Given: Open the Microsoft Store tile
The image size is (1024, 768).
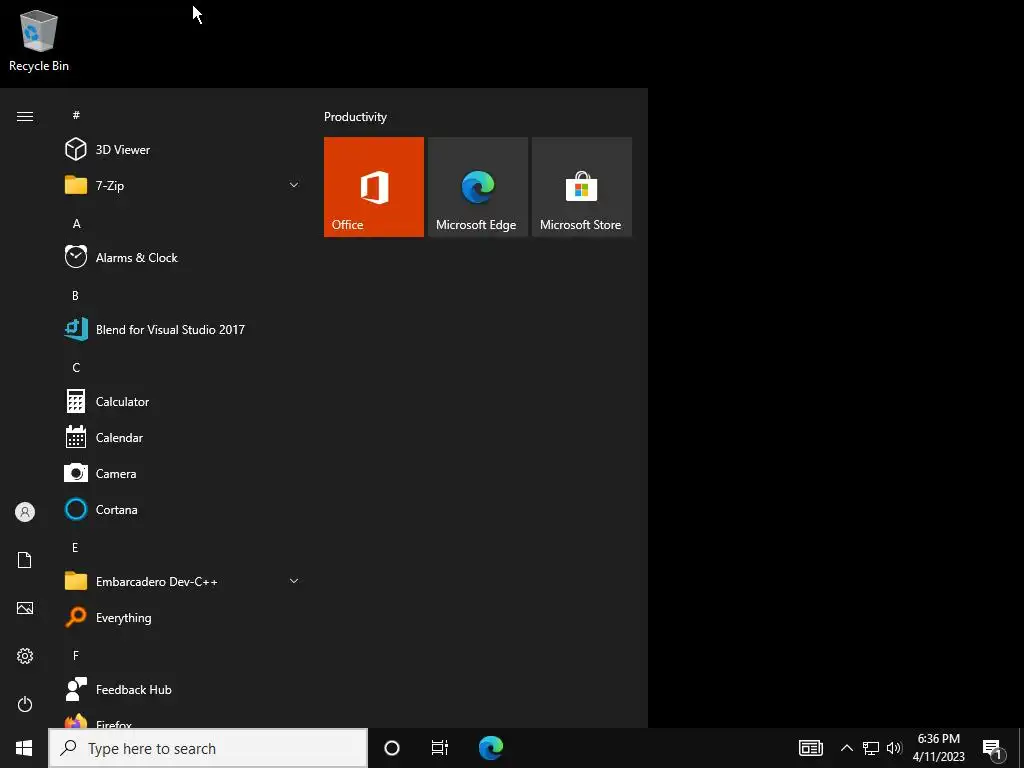Looking at the screenshot, I should coord(582,187).
